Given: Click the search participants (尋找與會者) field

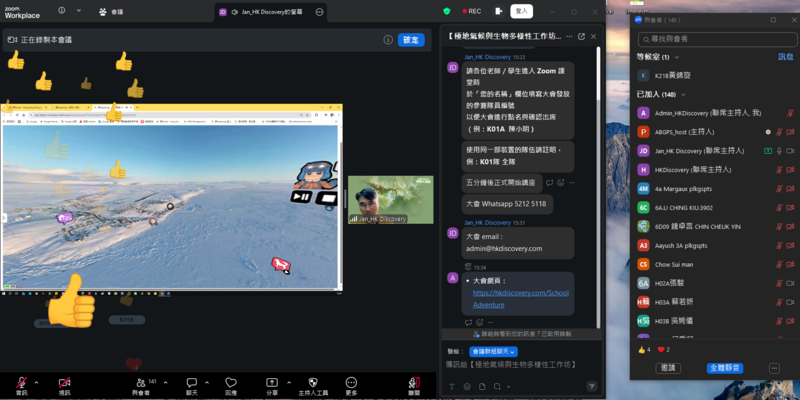Looking at the screenshot, I should (x=715, y=38).
